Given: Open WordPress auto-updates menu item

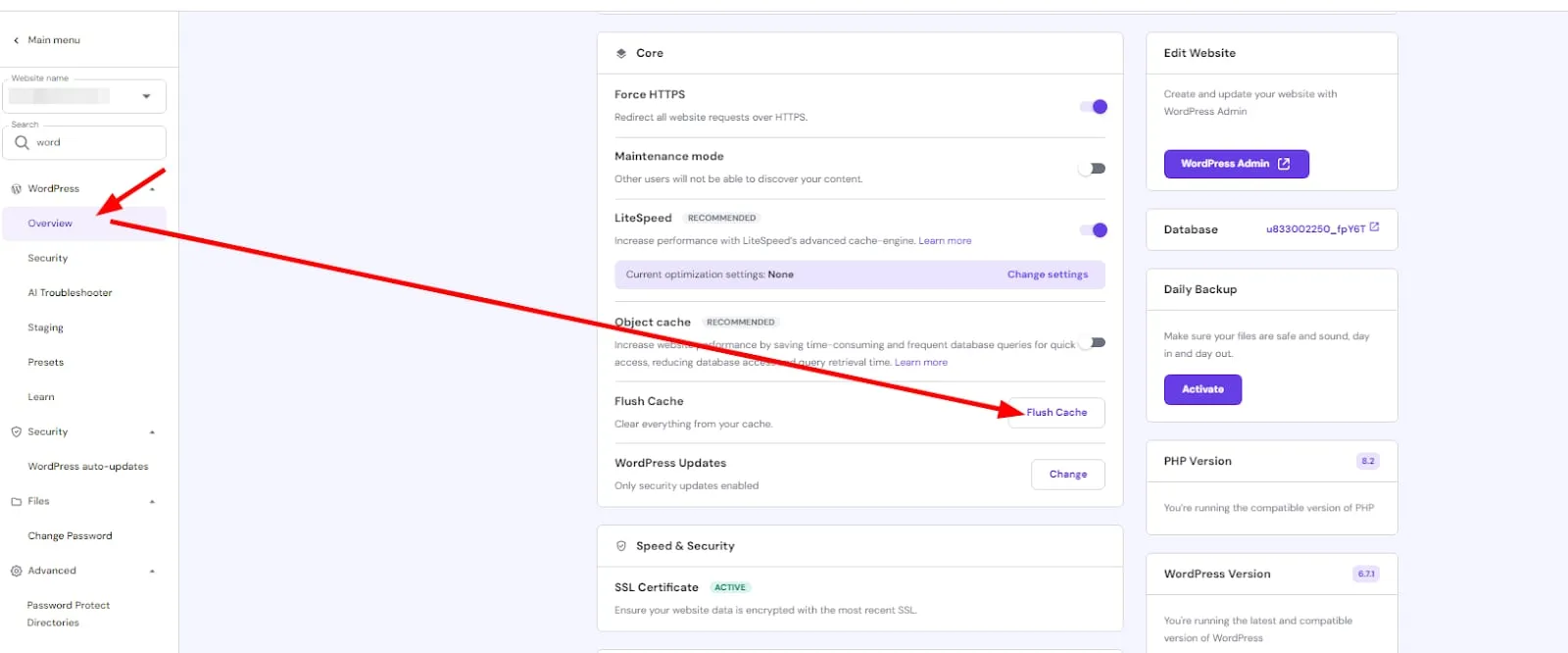Looking at the screenshot, I should (x=88, y=467).
